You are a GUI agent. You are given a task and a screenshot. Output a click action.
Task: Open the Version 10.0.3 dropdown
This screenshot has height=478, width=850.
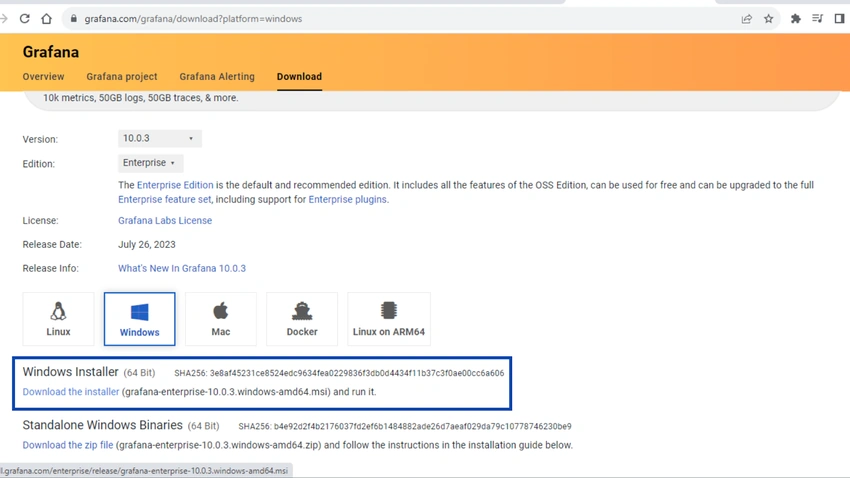tap(159, 138)
